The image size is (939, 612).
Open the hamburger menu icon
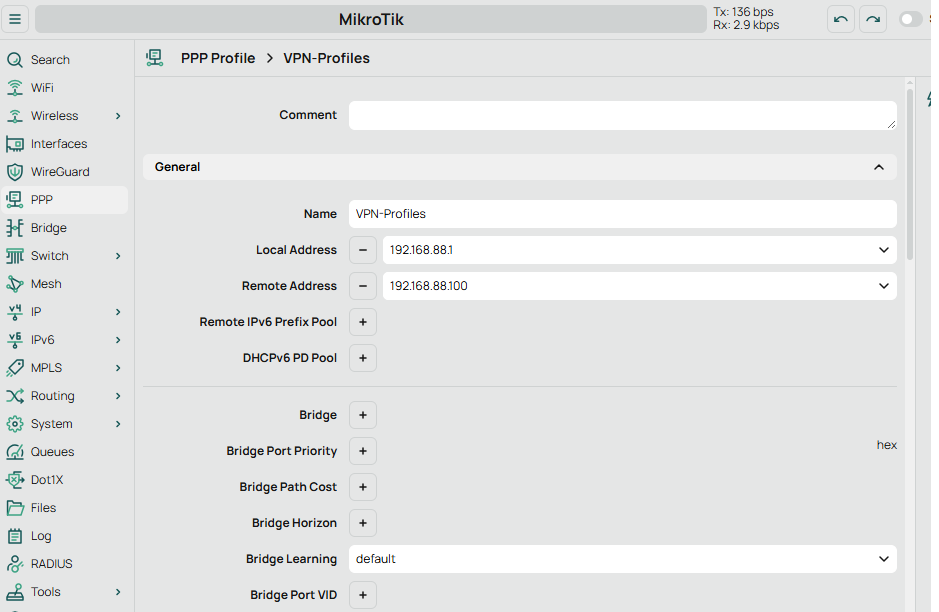coord(15,19)
